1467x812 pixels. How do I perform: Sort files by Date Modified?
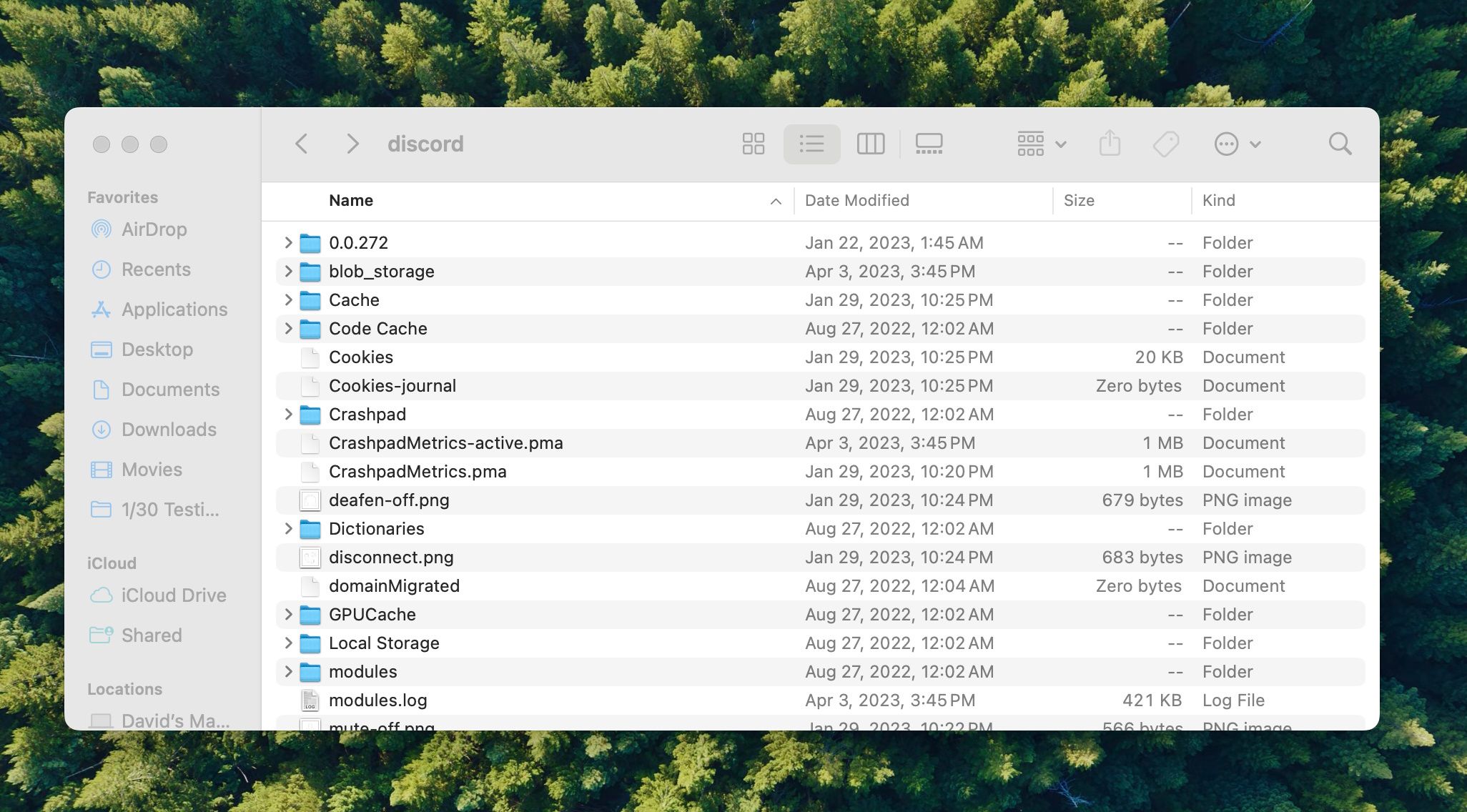pyautogui.click(x=857, y=199)
